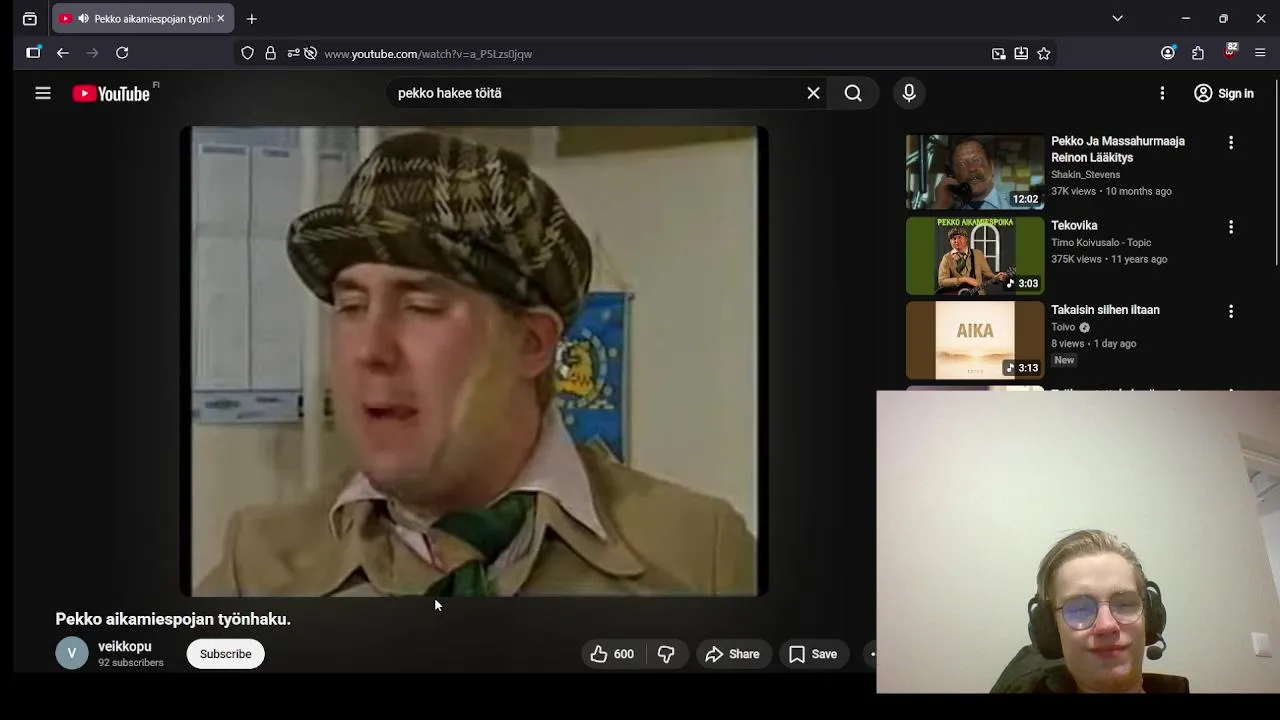Open options for Takaisin siihen iltaan video
The width and height of the screenshot is (1280, 720).
(1231, 311)
